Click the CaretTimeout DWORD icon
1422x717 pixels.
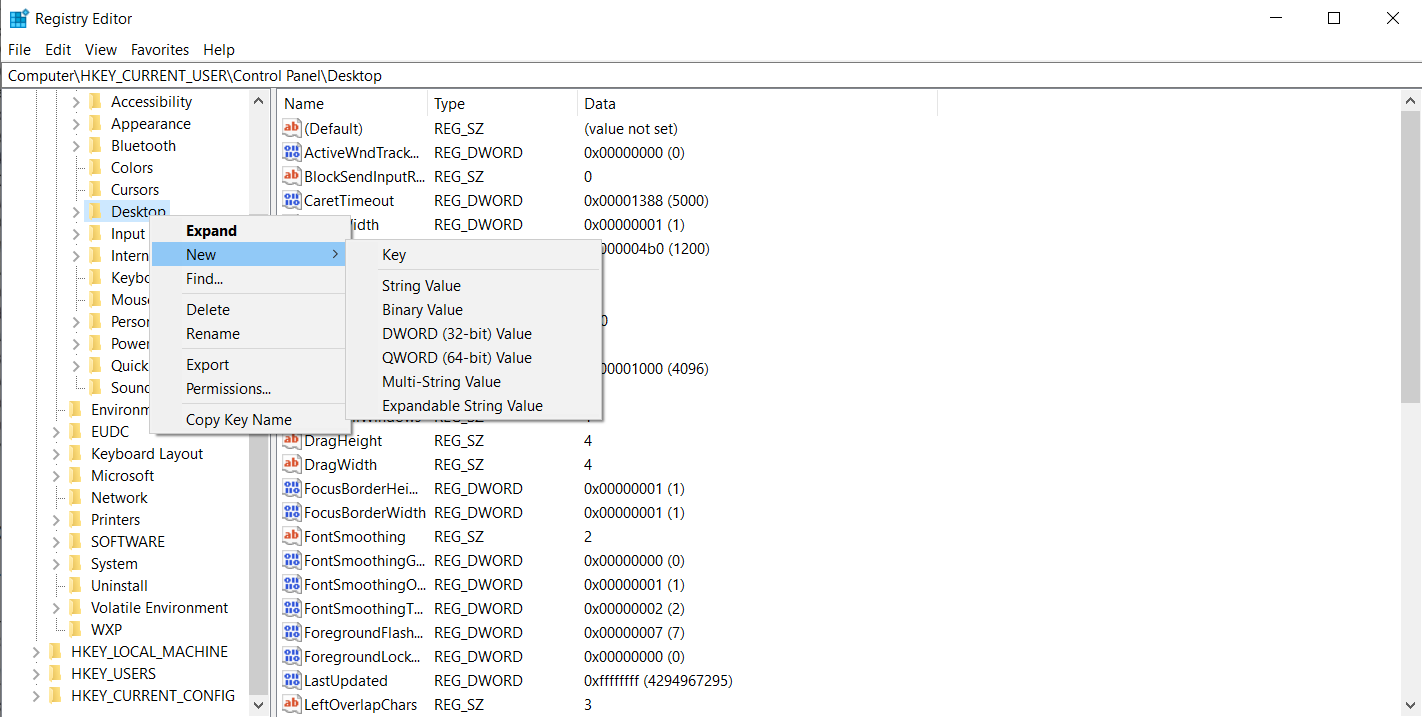(292, 200)
